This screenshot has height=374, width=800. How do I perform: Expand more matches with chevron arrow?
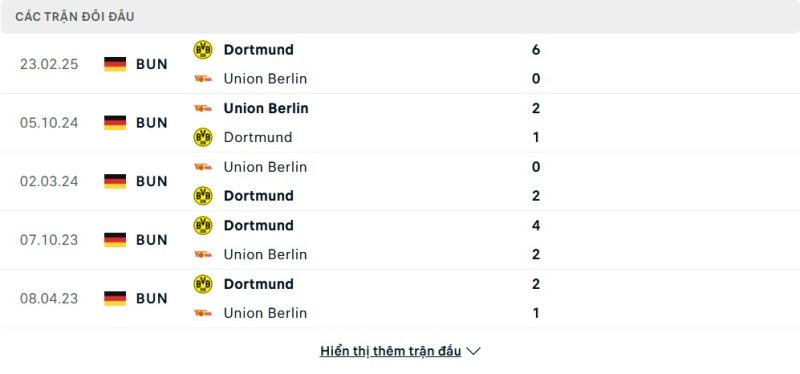pos(473,351)
